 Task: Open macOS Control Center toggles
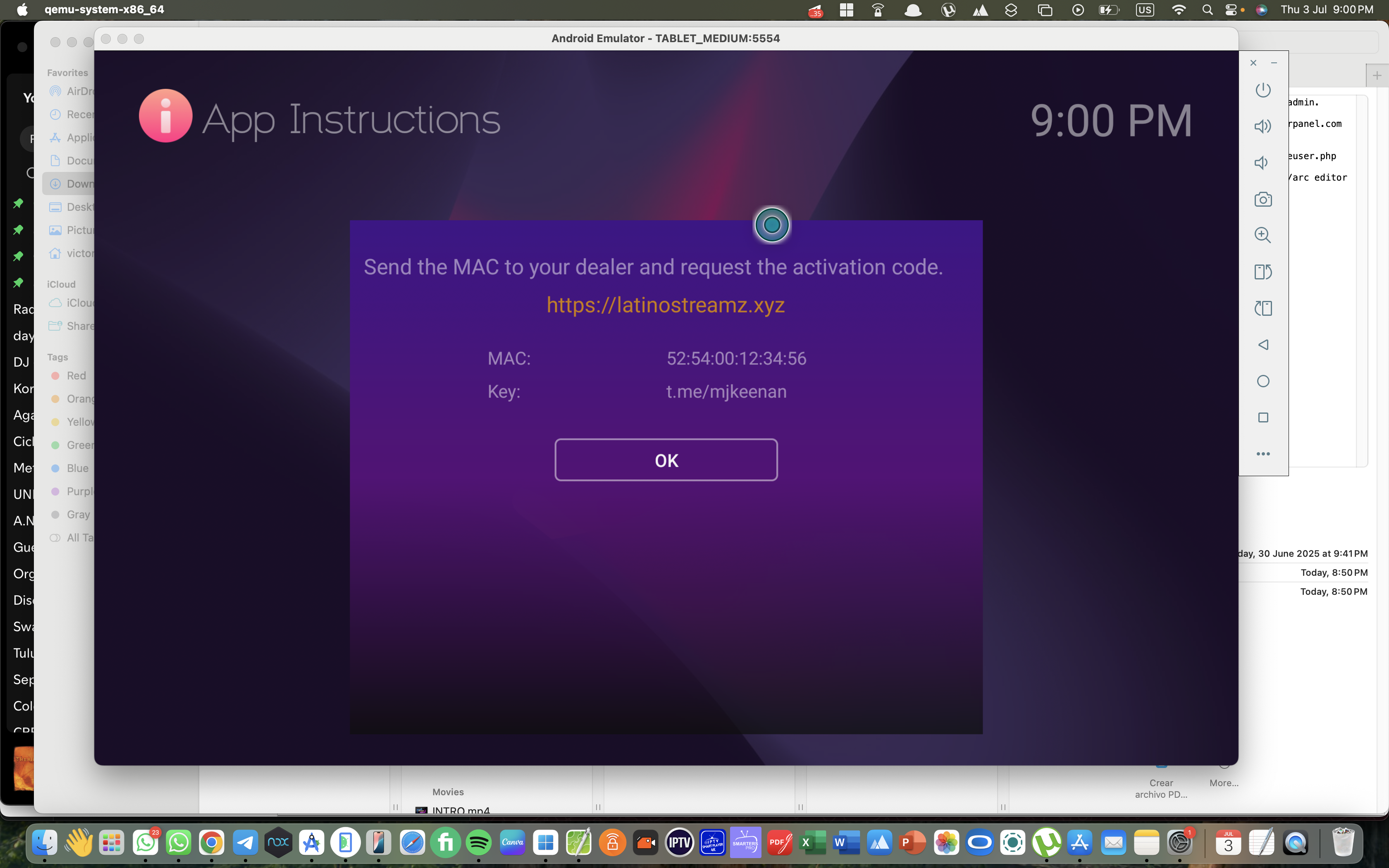(x=1231, y=10)
